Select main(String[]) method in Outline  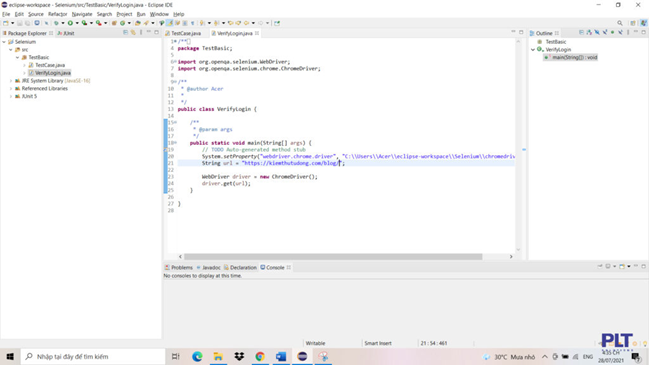tap(571, 58)
